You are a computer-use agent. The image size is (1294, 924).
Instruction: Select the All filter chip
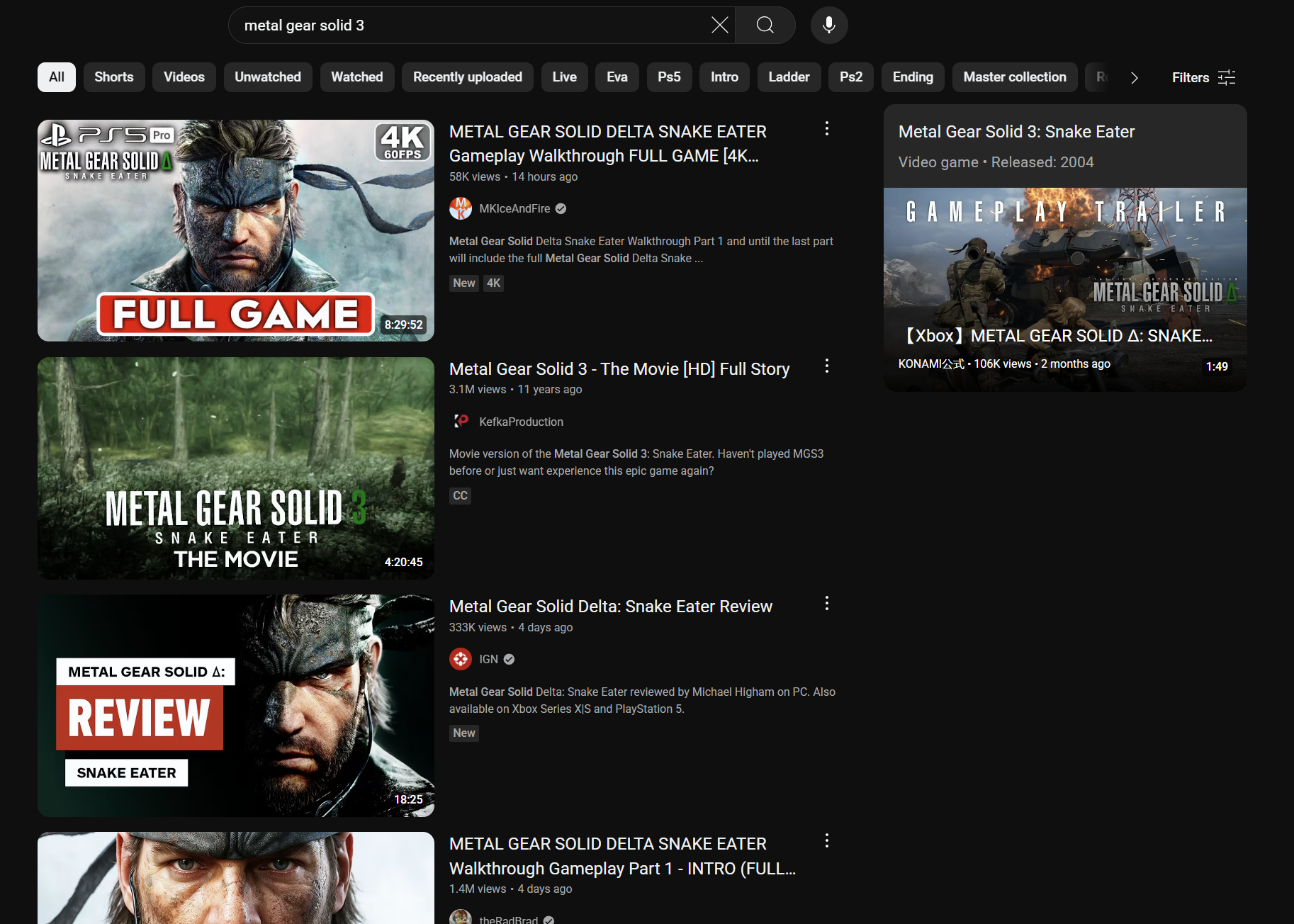point(57,77)
